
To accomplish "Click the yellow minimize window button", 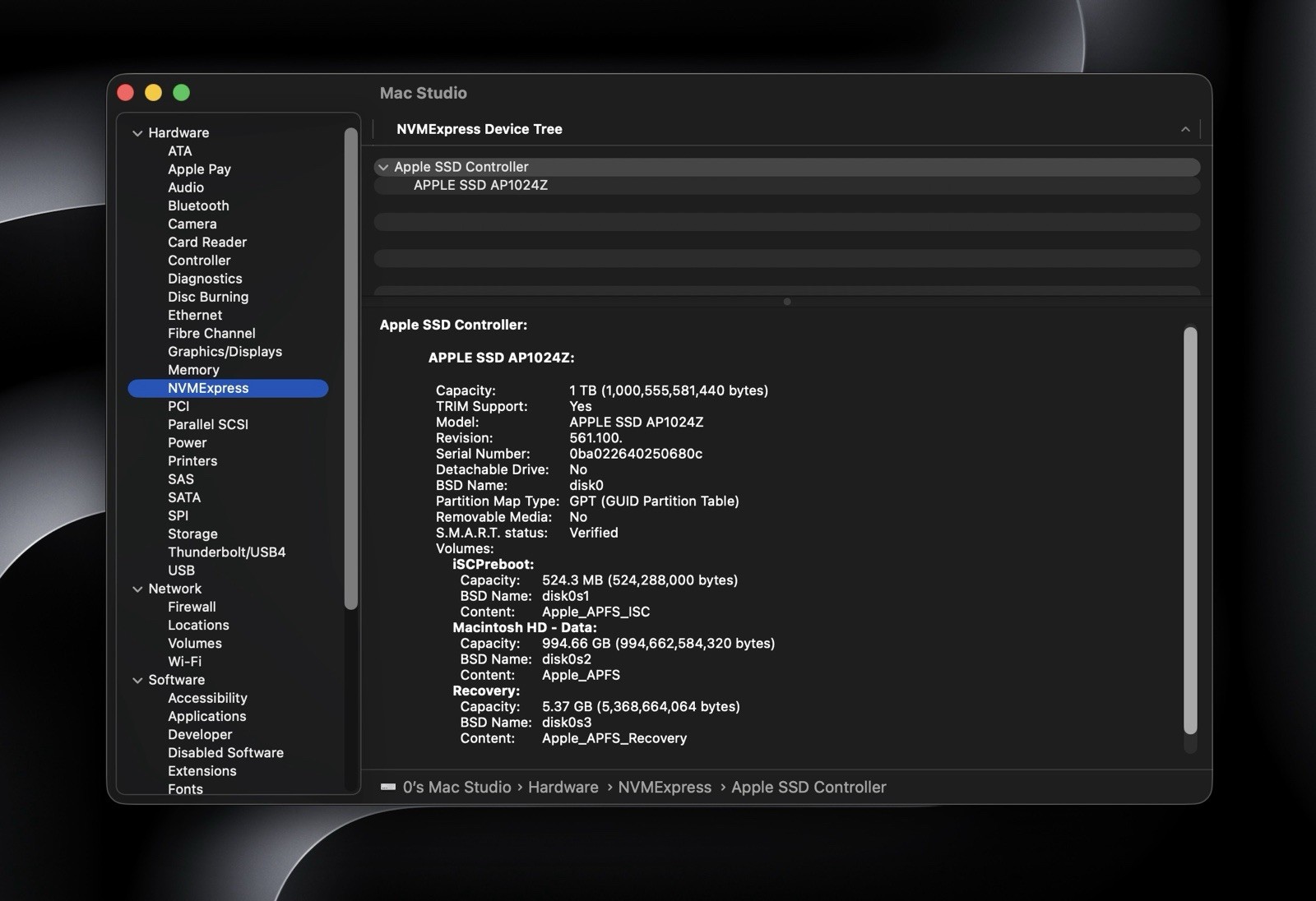I will (x=154, y=93).
